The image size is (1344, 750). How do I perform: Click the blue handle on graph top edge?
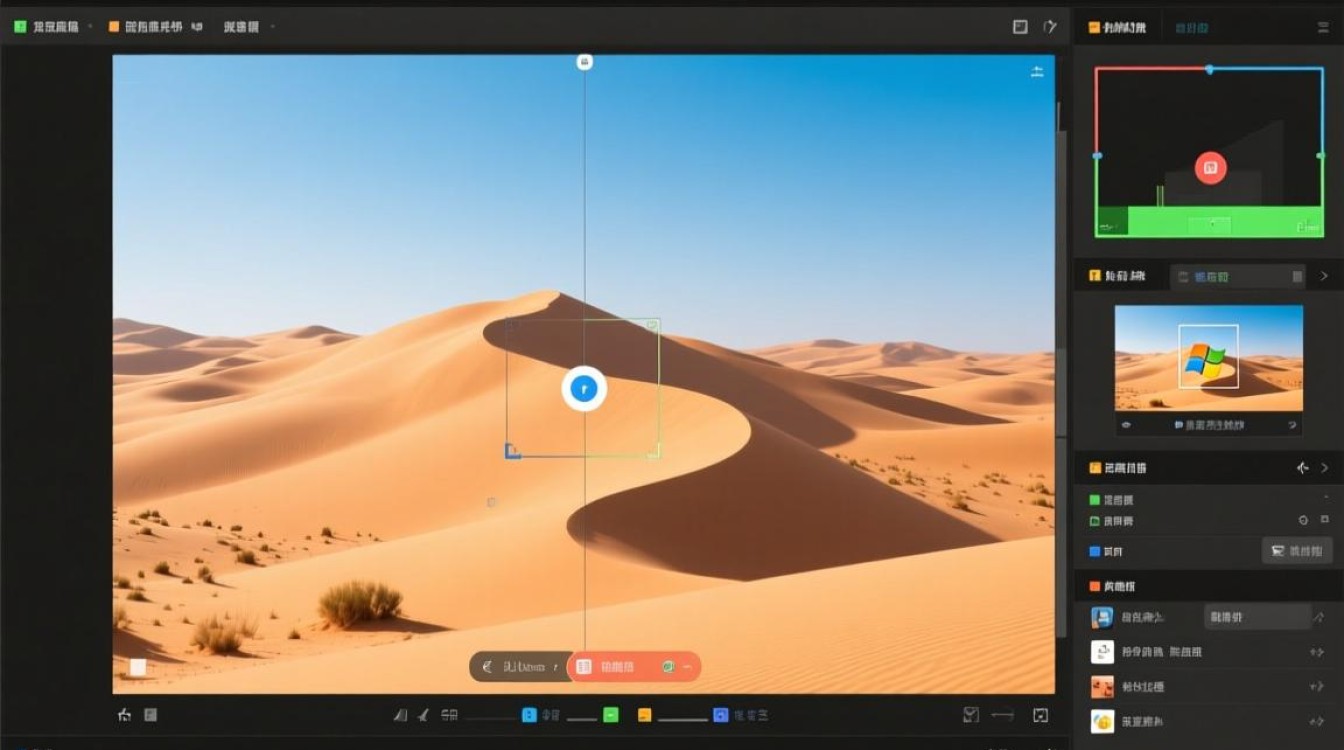(x=1210, y=69)
